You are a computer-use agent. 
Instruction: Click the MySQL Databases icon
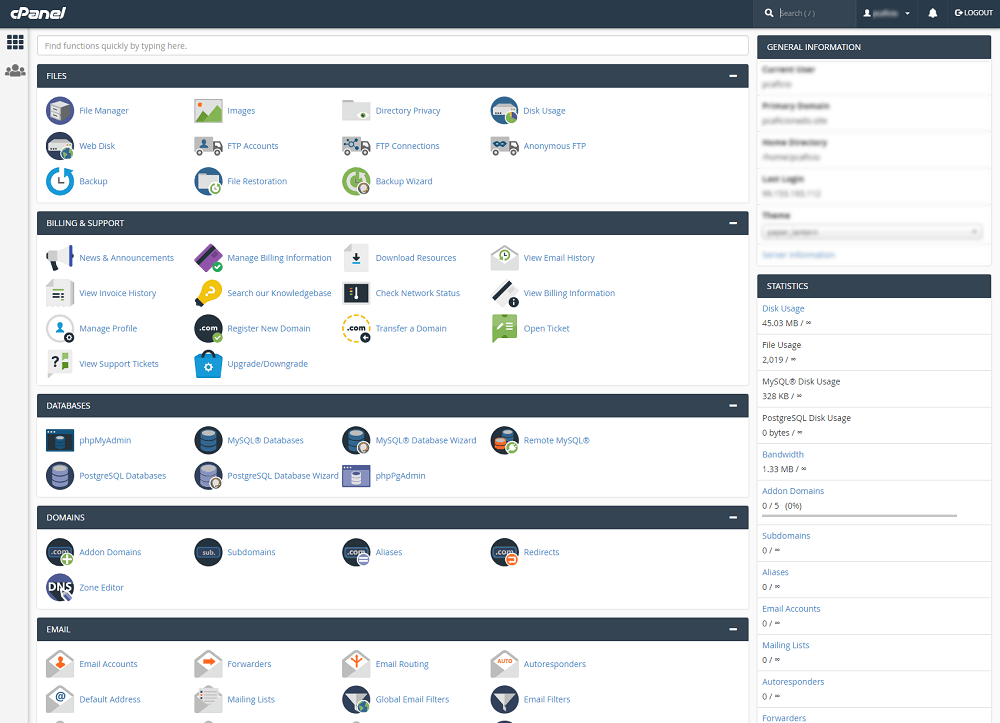(208, 441)
